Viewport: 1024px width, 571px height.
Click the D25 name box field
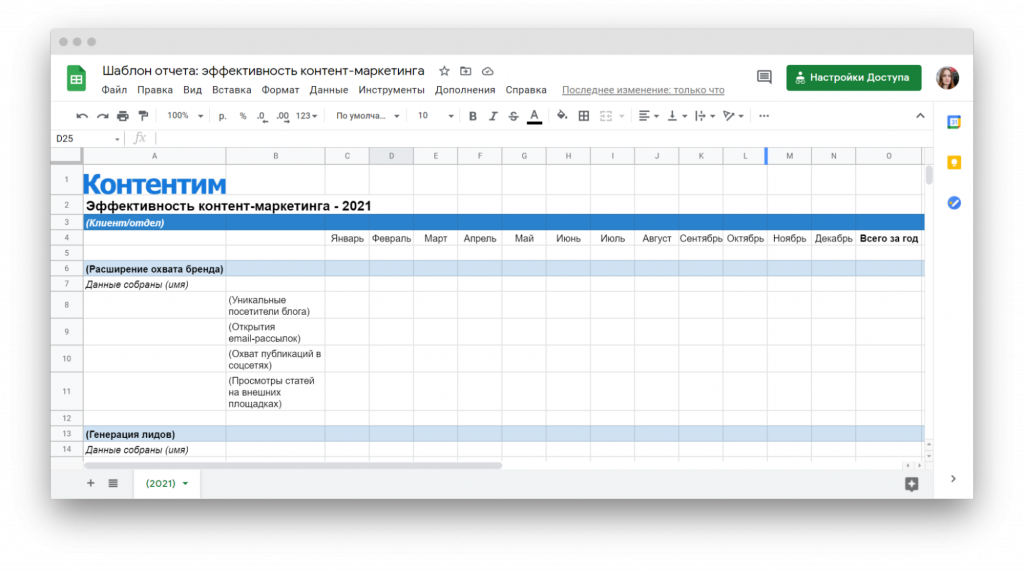pos(85,138)
